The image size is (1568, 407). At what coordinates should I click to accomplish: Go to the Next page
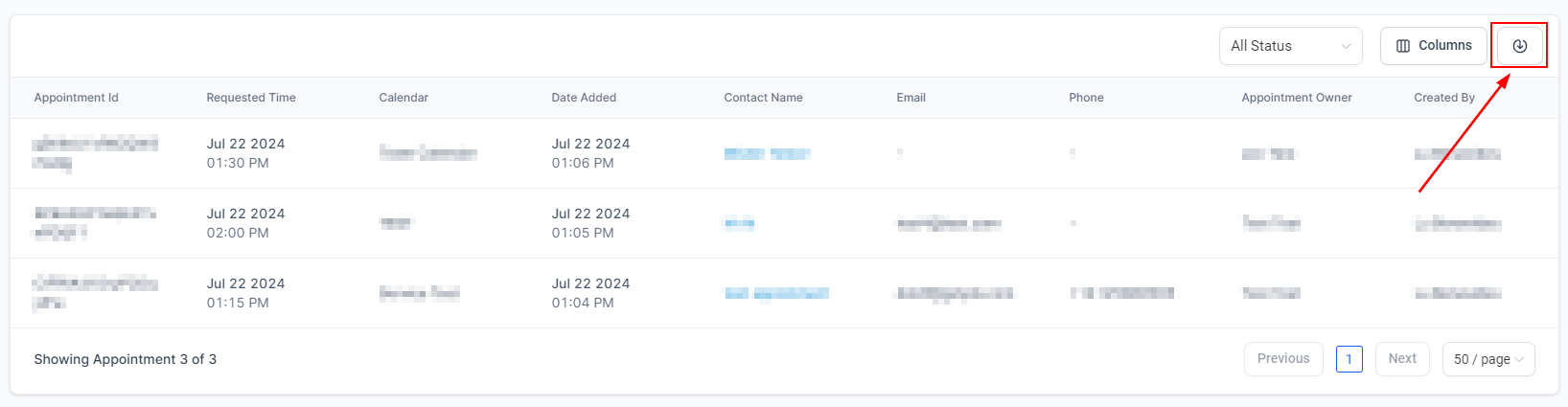[1402, 359]
